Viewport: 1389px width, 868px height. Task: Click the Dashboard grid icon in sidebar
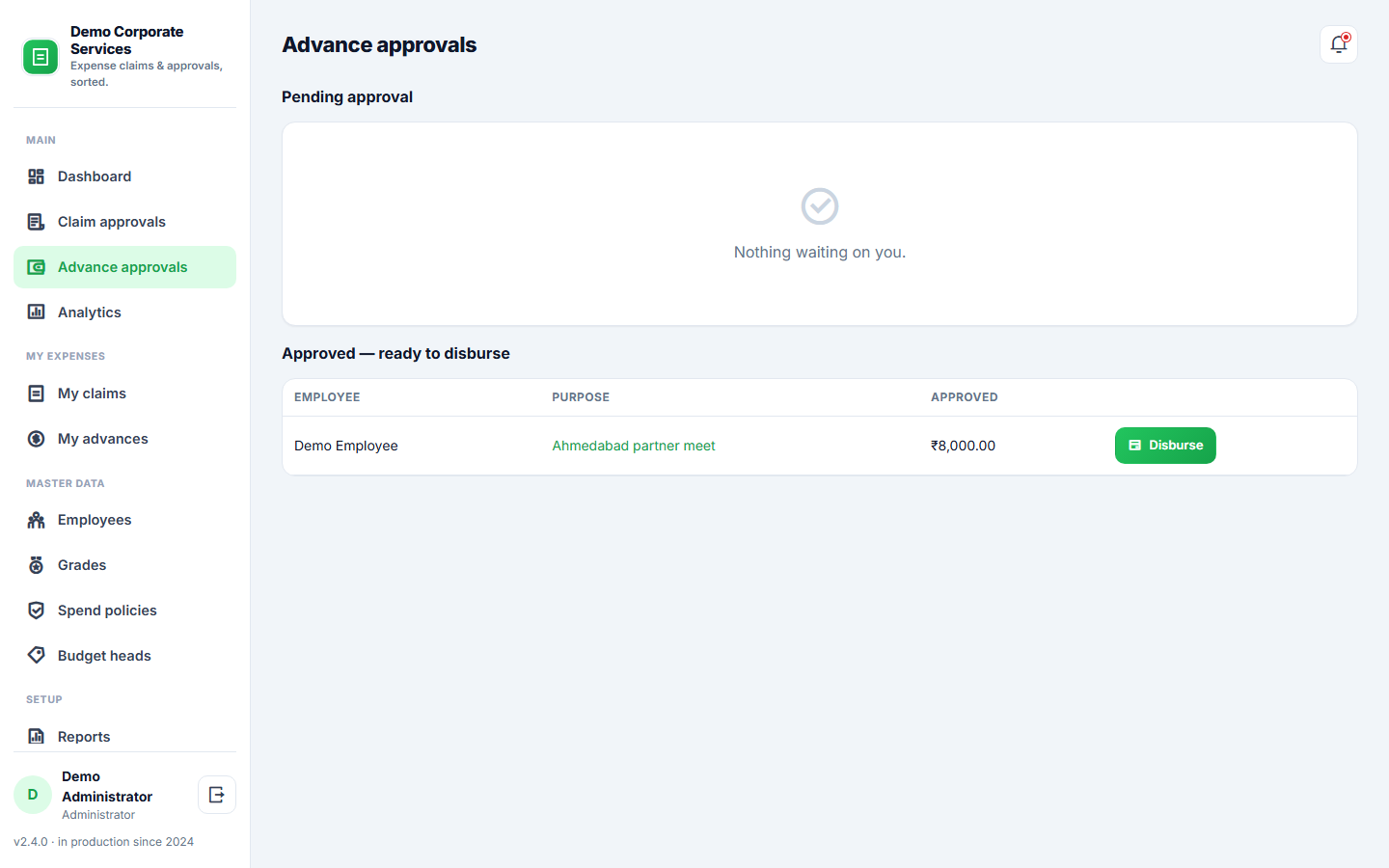point(36,176)
